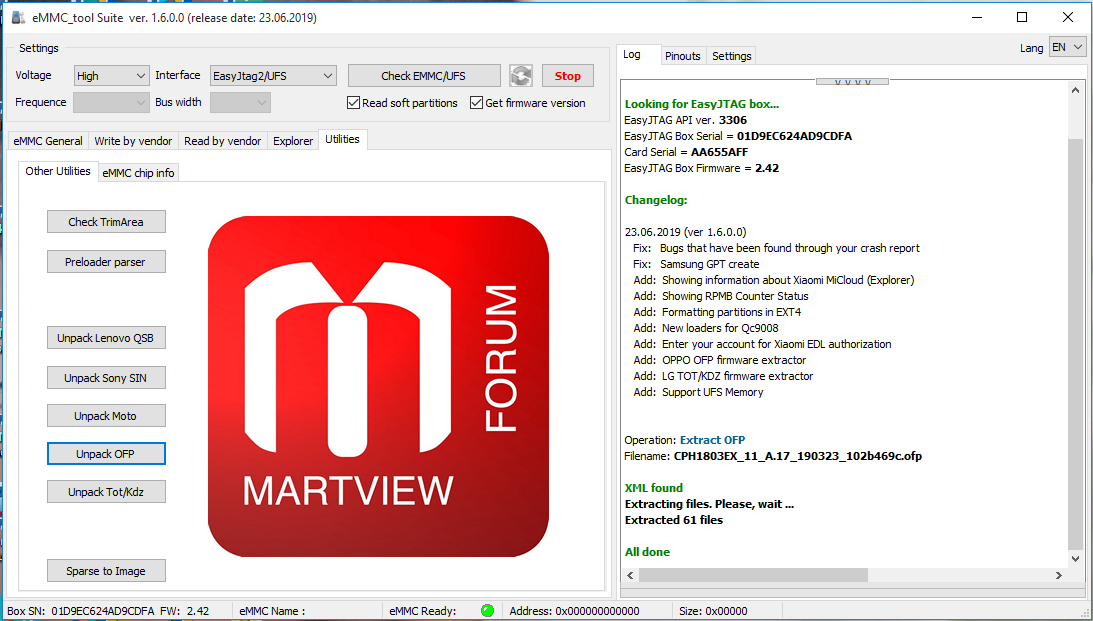Click the log scroll down arrow
Screen dimensions: 1093x621
1076,559
